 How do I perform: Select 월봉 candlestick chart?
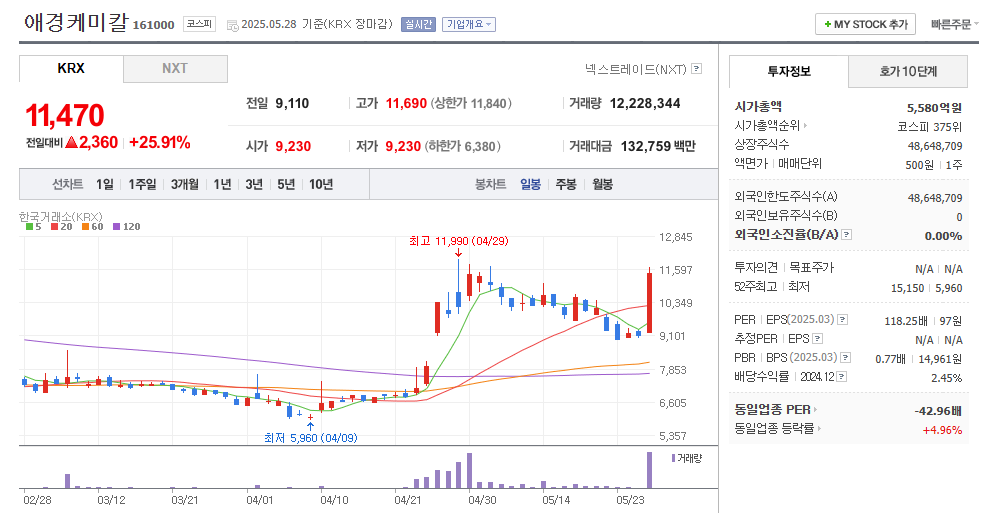click(x=602, y=185)
